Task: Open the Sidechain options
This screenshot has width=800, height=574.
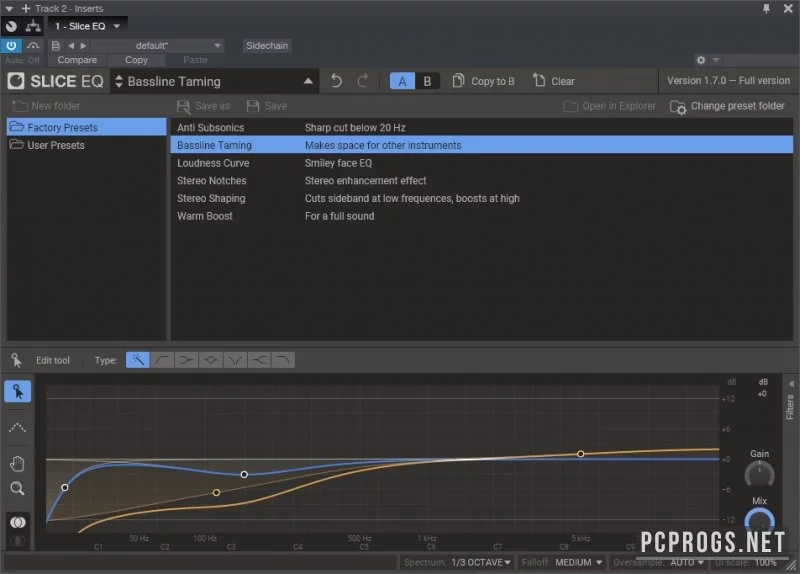Action: [267, 45]
